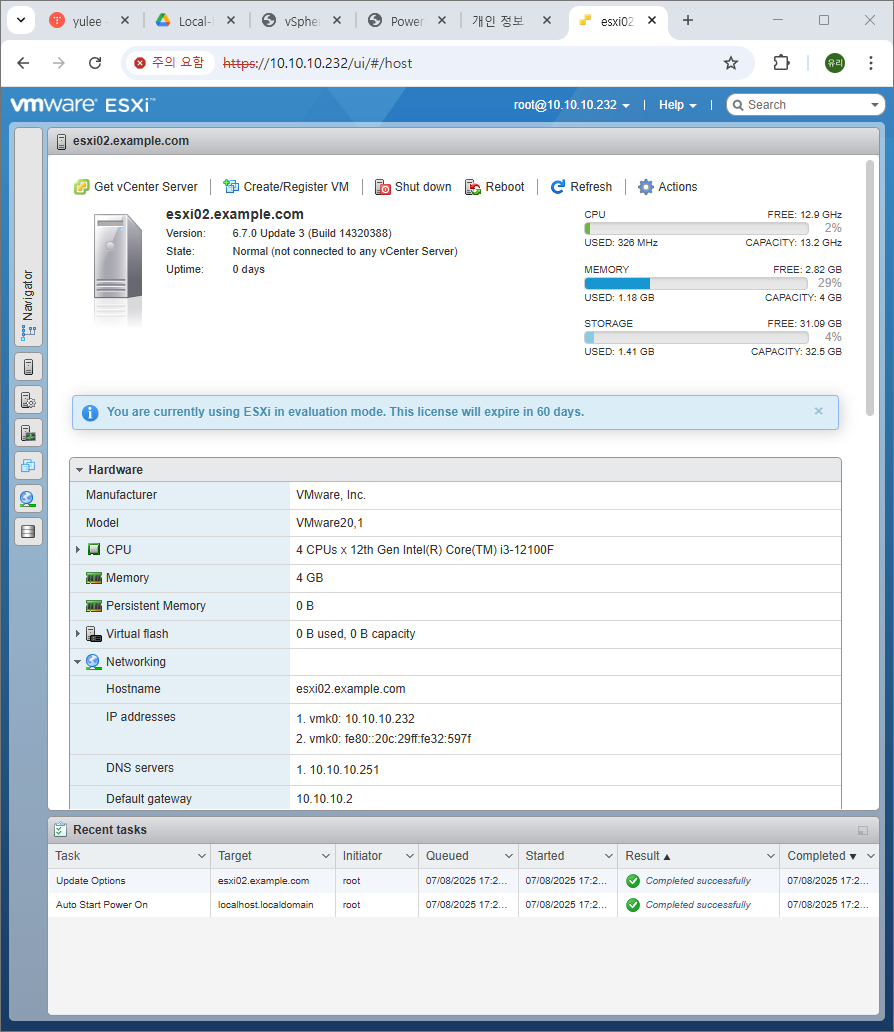This screenshot has height=1032, width=894.
Task: Expand the collapsed Navigator panel
Action: click(28, 237)
